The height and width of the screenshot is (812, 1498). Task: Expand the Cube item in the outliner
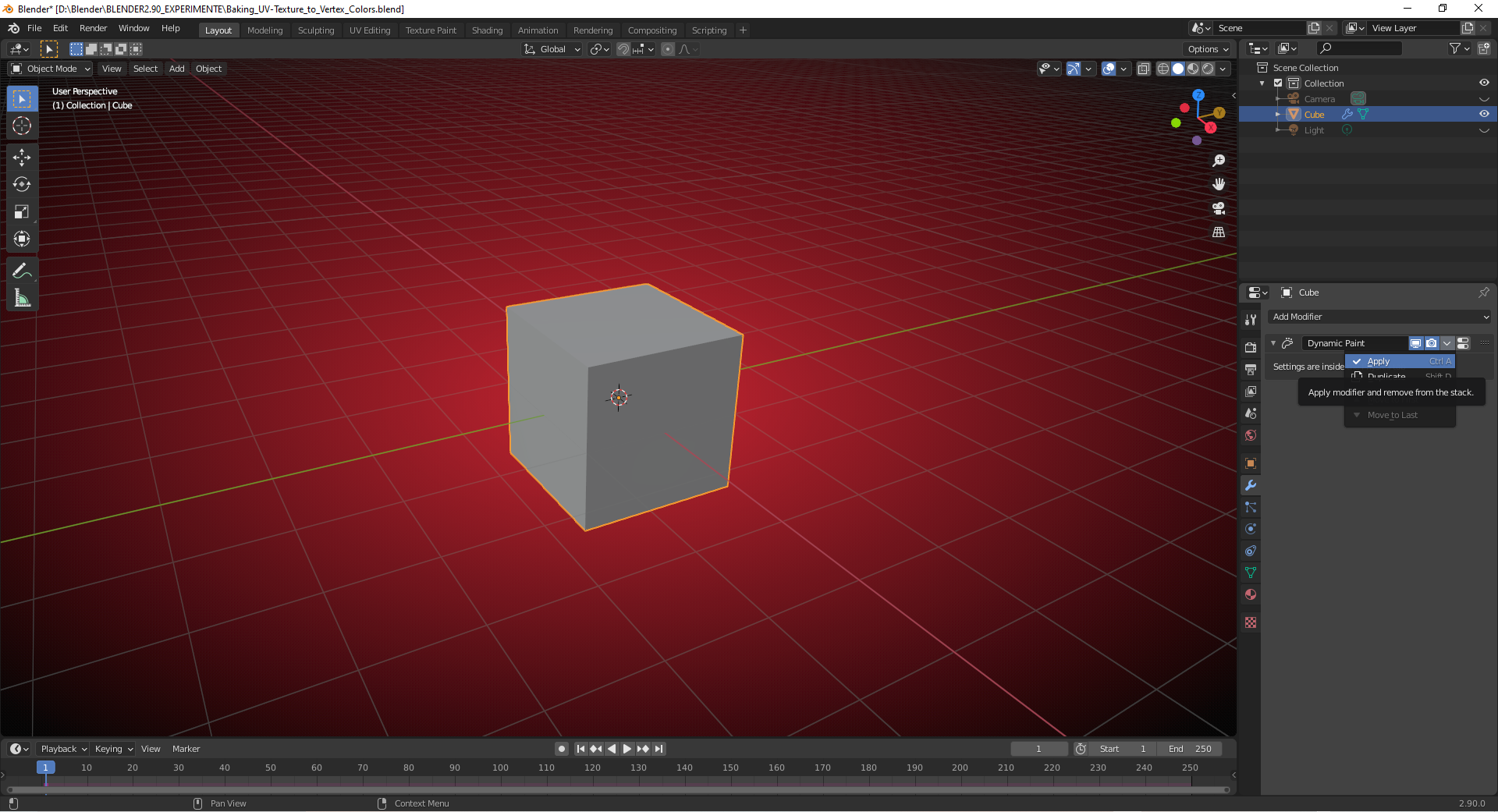1277,114
